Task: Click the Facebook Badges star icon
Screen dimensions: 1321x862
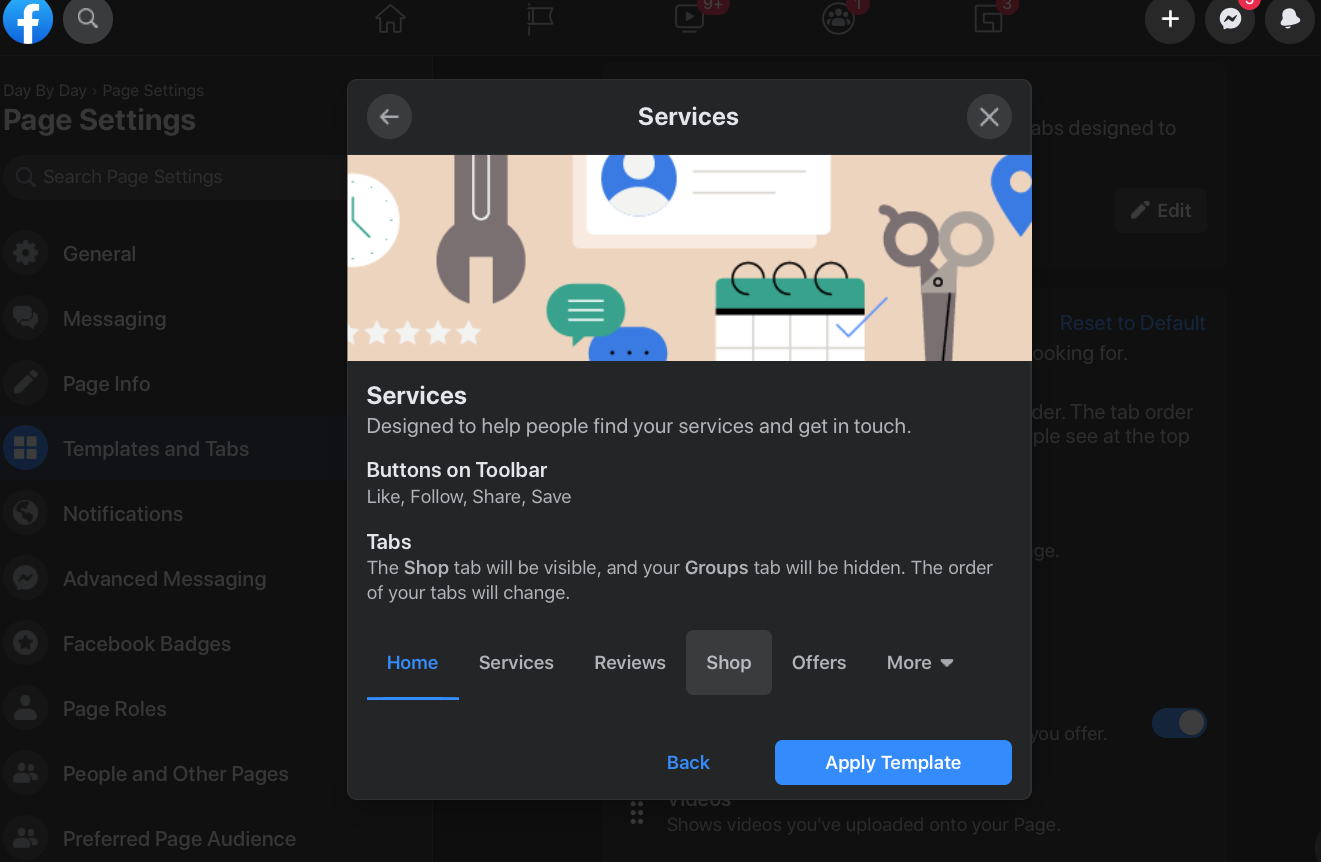Action: pyautogui.click(x=26, y=644)
